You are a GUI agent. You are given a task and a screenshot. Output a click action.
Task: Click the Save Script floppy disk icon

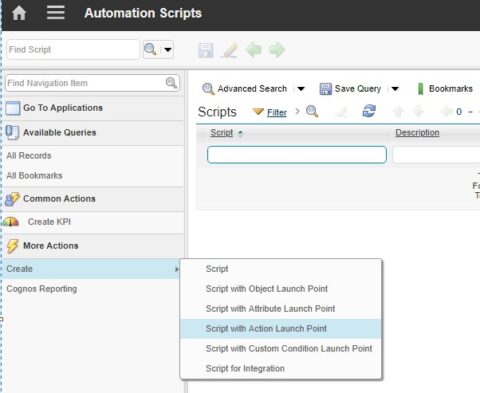[x=206, y=50]
